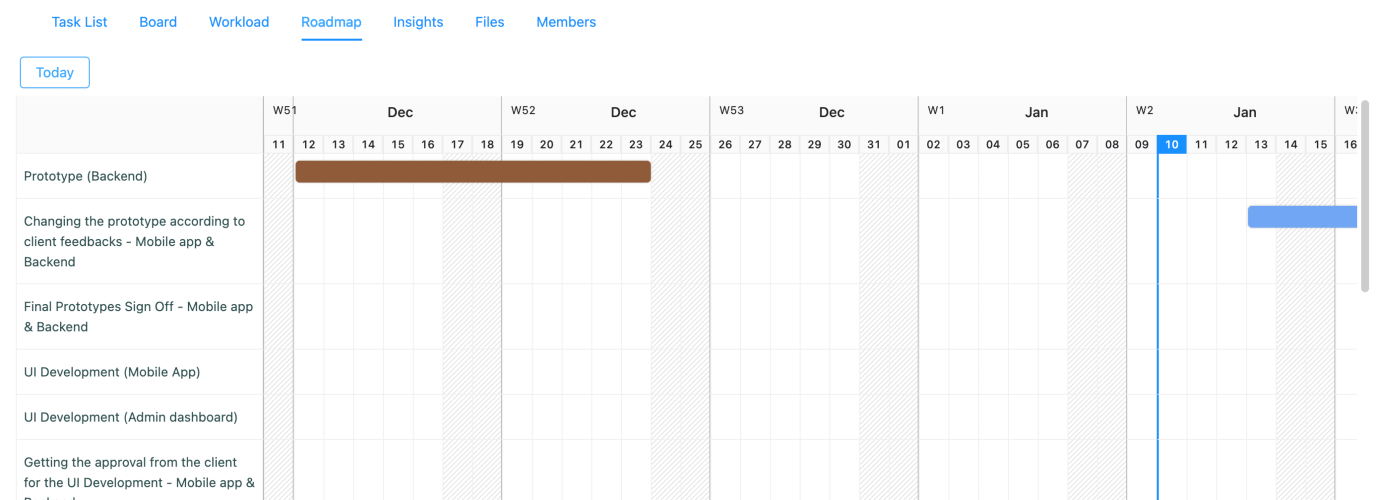Click day 23 in the date header
This screenshot has height=500, width=1377.
[x=636, y=145]
